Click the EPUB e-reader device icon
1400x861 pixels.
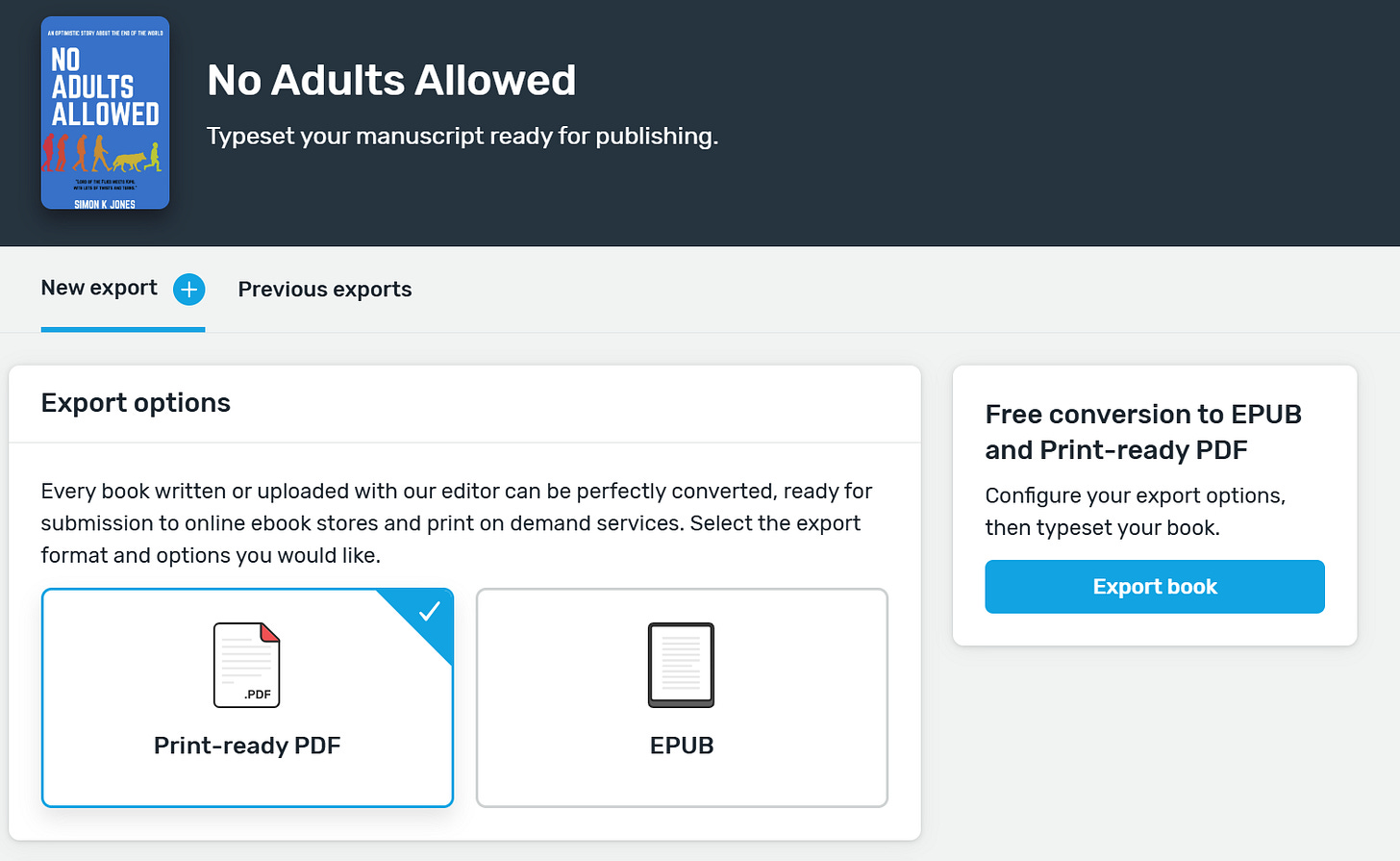(x=682, y=665)
